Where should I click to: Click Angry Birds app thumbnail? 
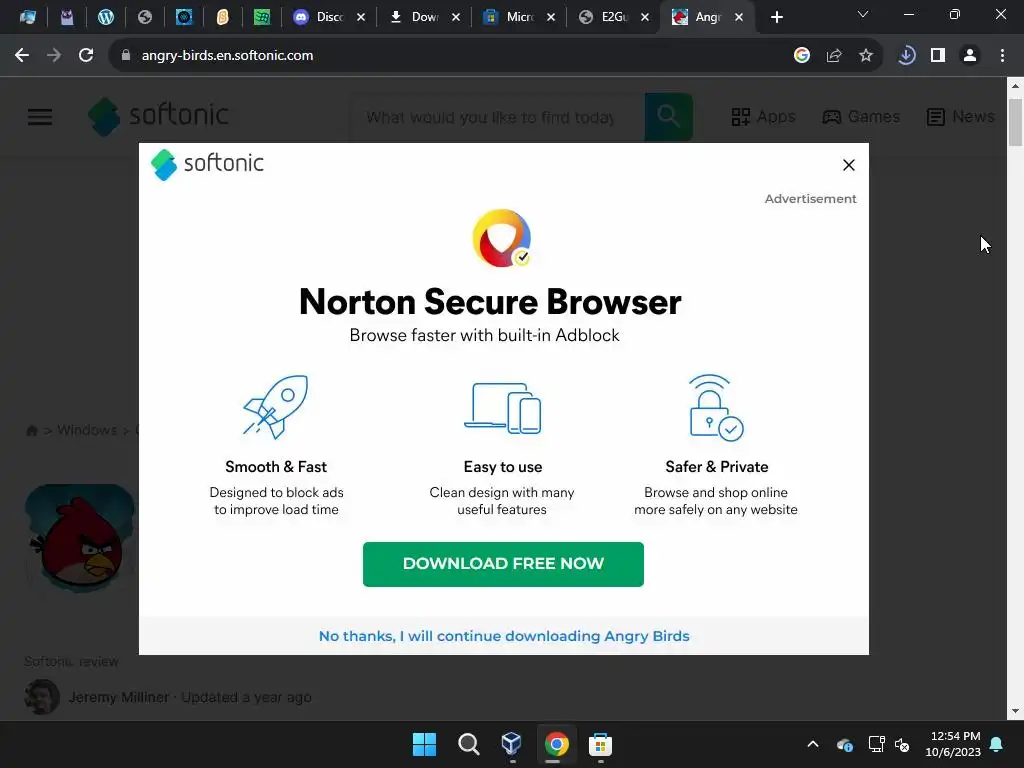tap(80, 538)
